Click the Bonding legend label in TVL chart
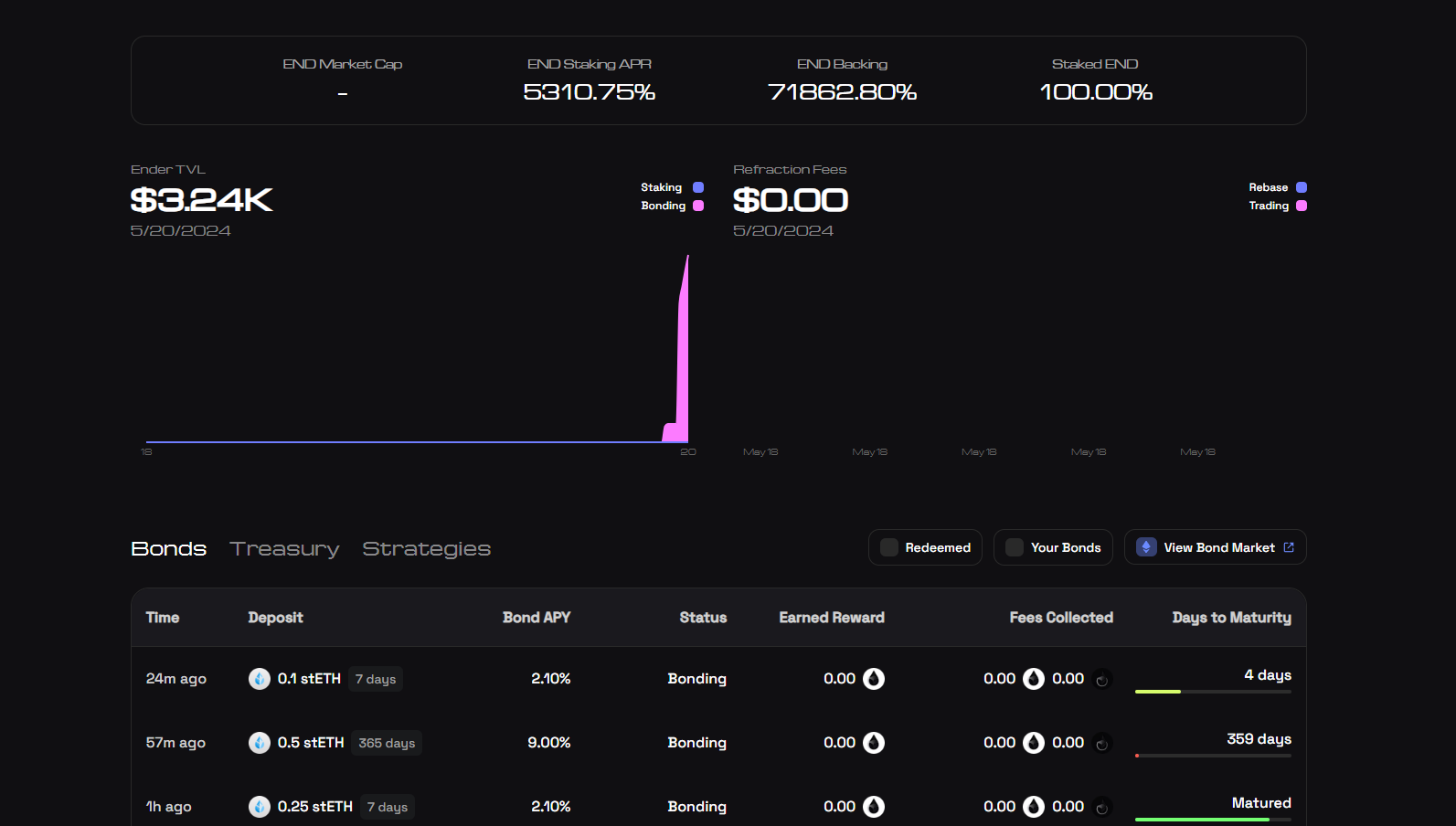 664,206
